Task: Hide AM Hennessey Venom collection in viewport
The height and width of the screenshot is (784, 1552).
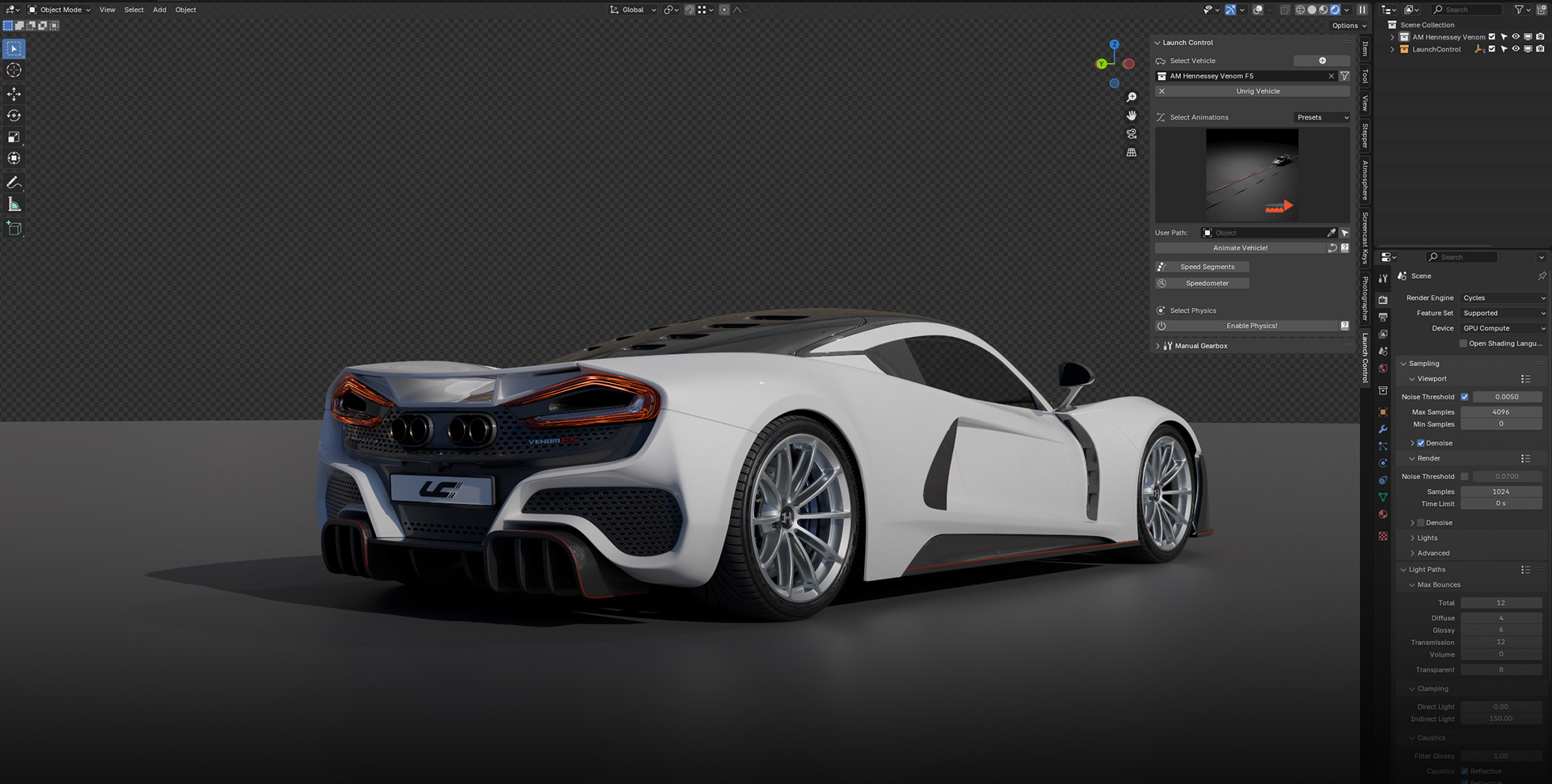Action: 1516,37
